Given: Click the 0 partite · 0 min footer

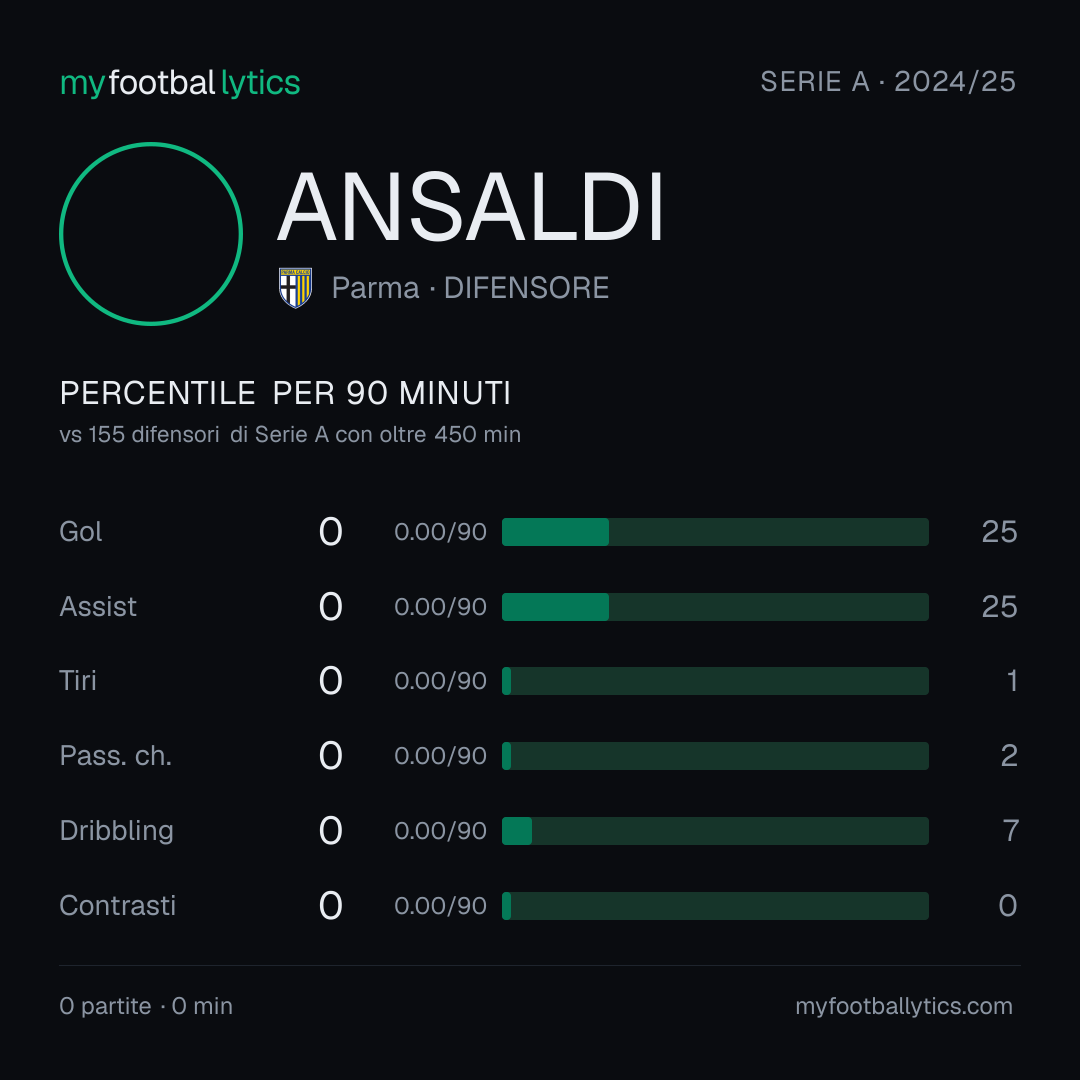Looking at the screenshot, I should tap(146, 1006).
